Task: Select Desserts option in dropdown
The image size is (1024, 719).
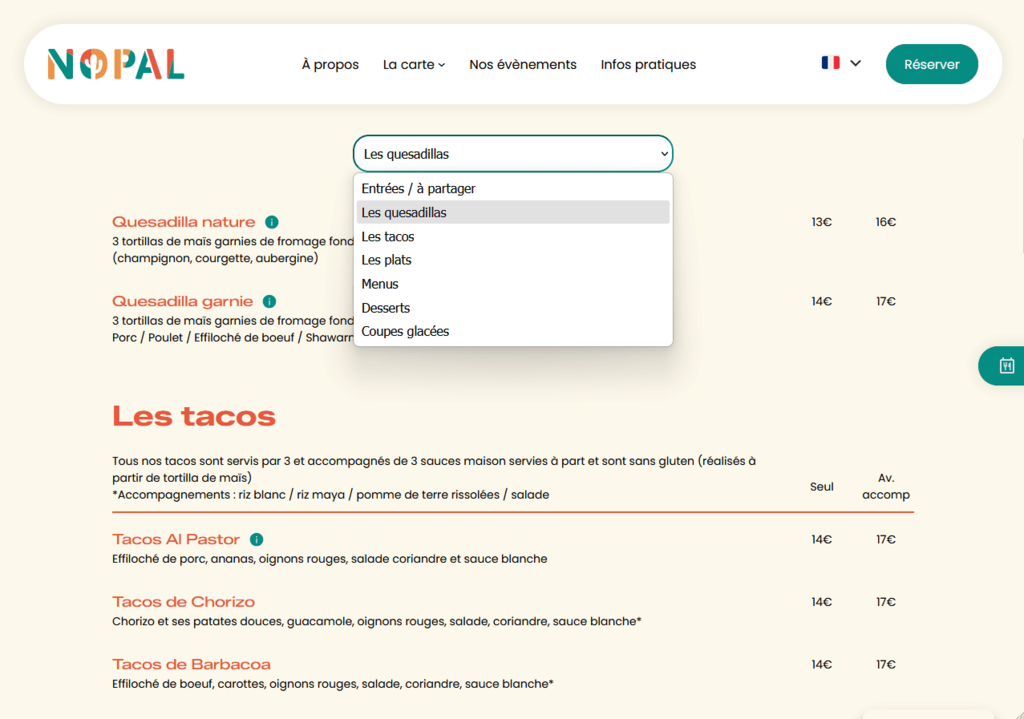Action: pos(386,308)
